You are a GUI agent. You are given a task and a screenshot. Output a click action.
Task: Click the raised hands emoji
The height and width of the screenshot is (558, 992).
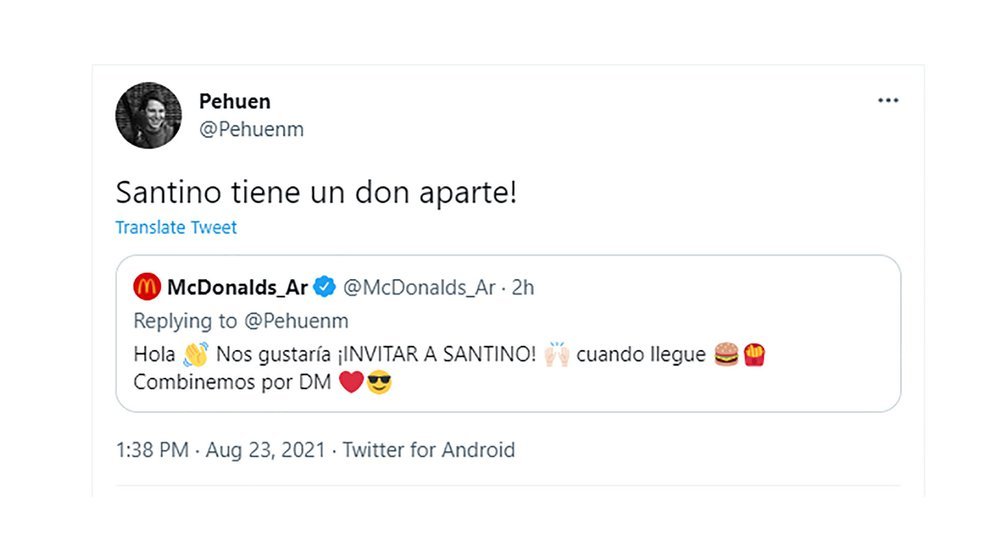pyautogui.click(x=557, y=354)
